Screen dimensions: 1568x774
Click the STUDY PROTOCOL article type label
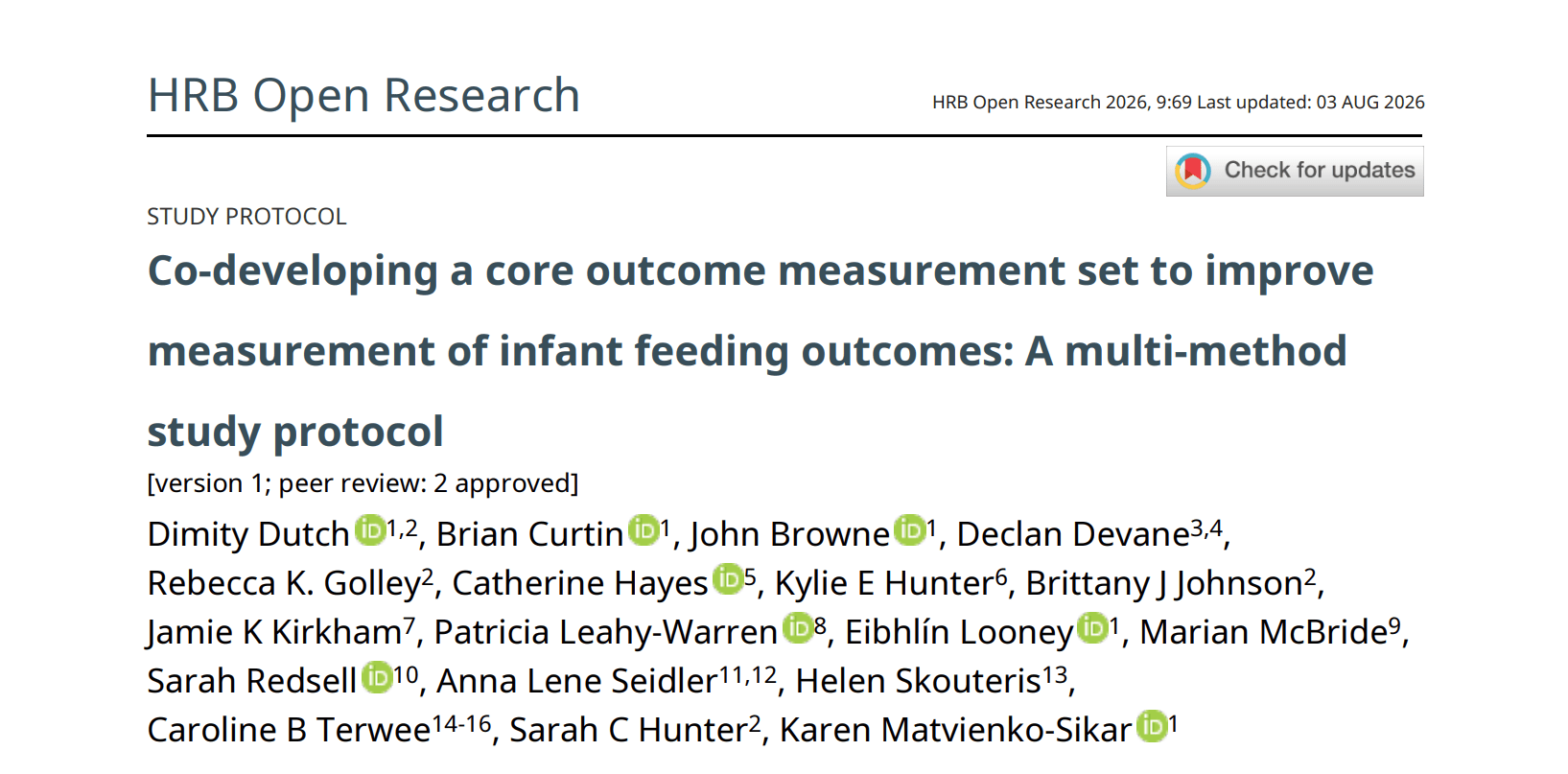pos(246,217)
